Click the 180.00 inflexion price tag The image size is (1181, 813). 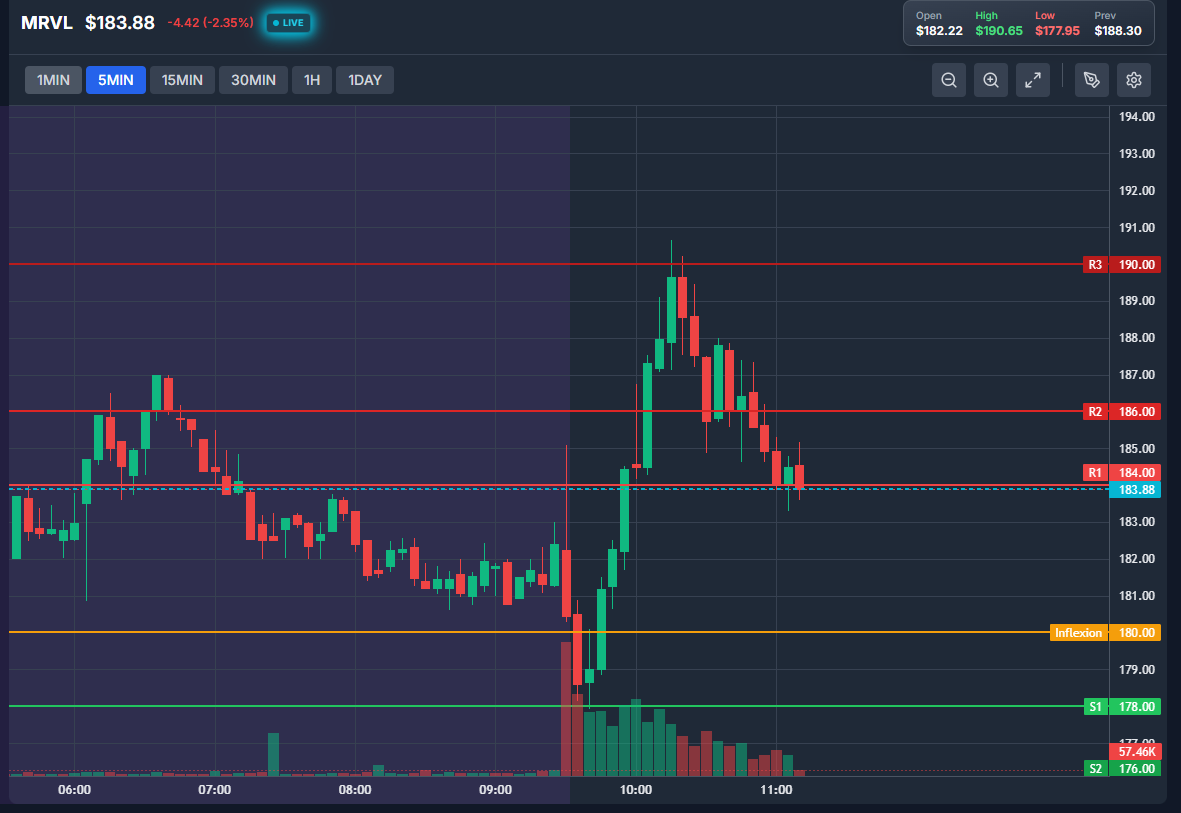tap(1136, 632)
